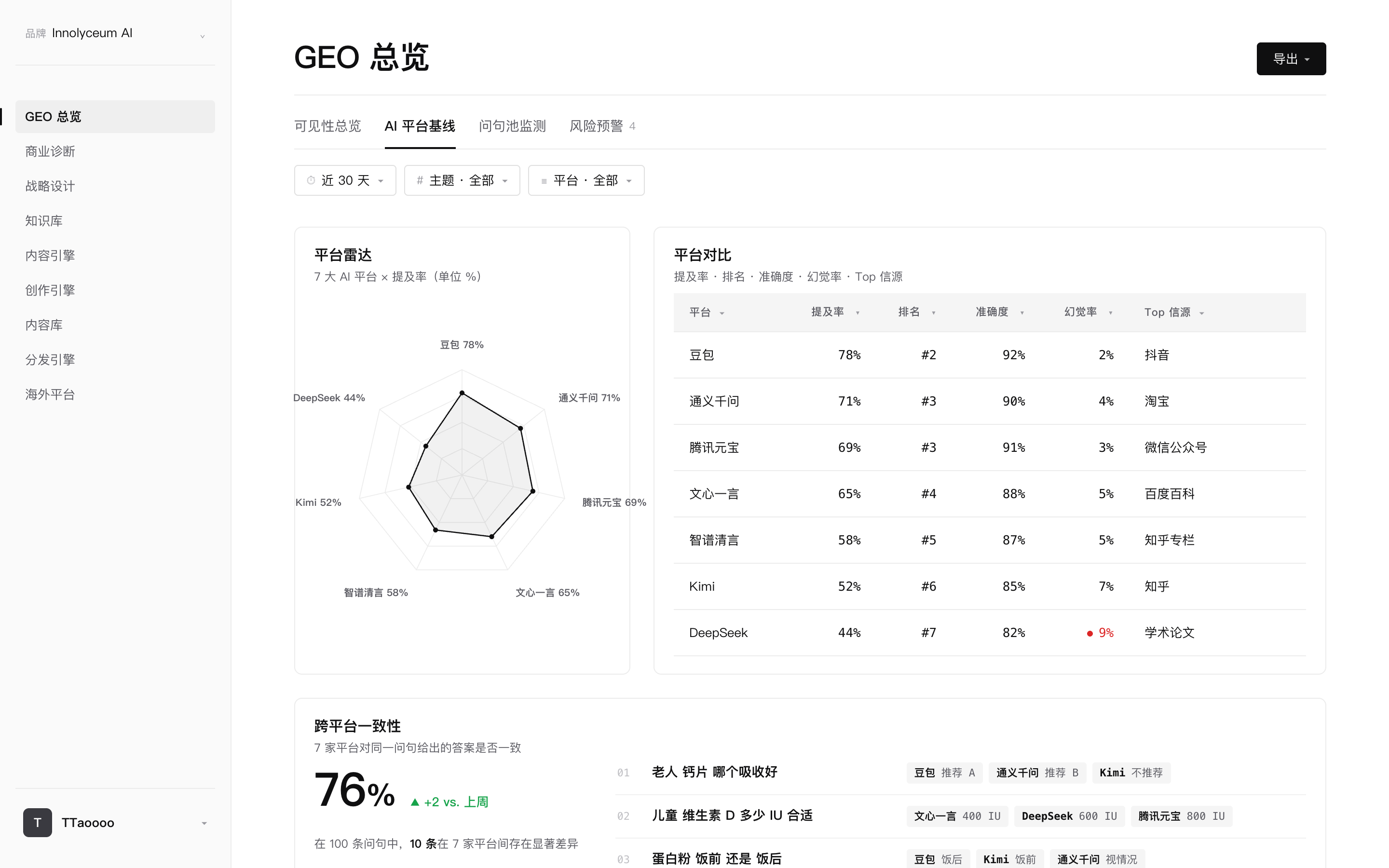
Task: Switch to the 问句池监测 tab
Action: (512, 126)
